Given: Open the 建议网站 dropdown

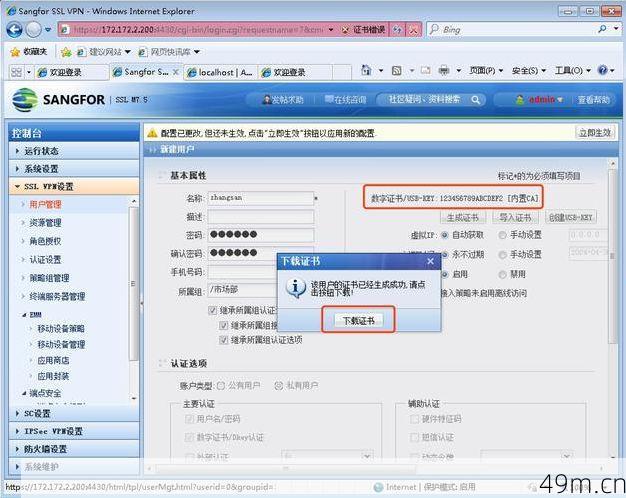Looking at the screenshot, I should tap(127, 52).
